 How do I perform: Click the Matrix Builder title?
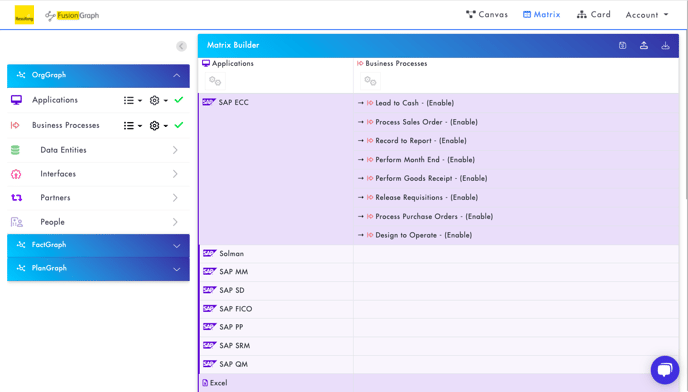pyautogui.click(x=233, y=45)
